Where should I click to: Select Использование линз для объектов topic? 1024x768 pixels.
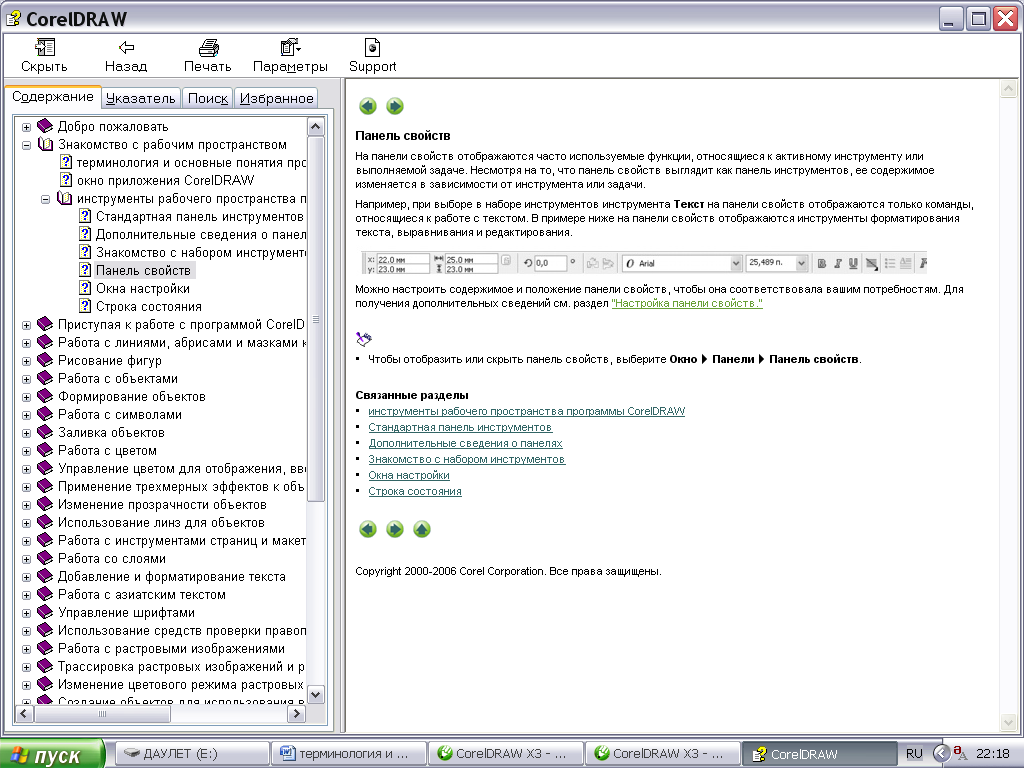point(161,522)
